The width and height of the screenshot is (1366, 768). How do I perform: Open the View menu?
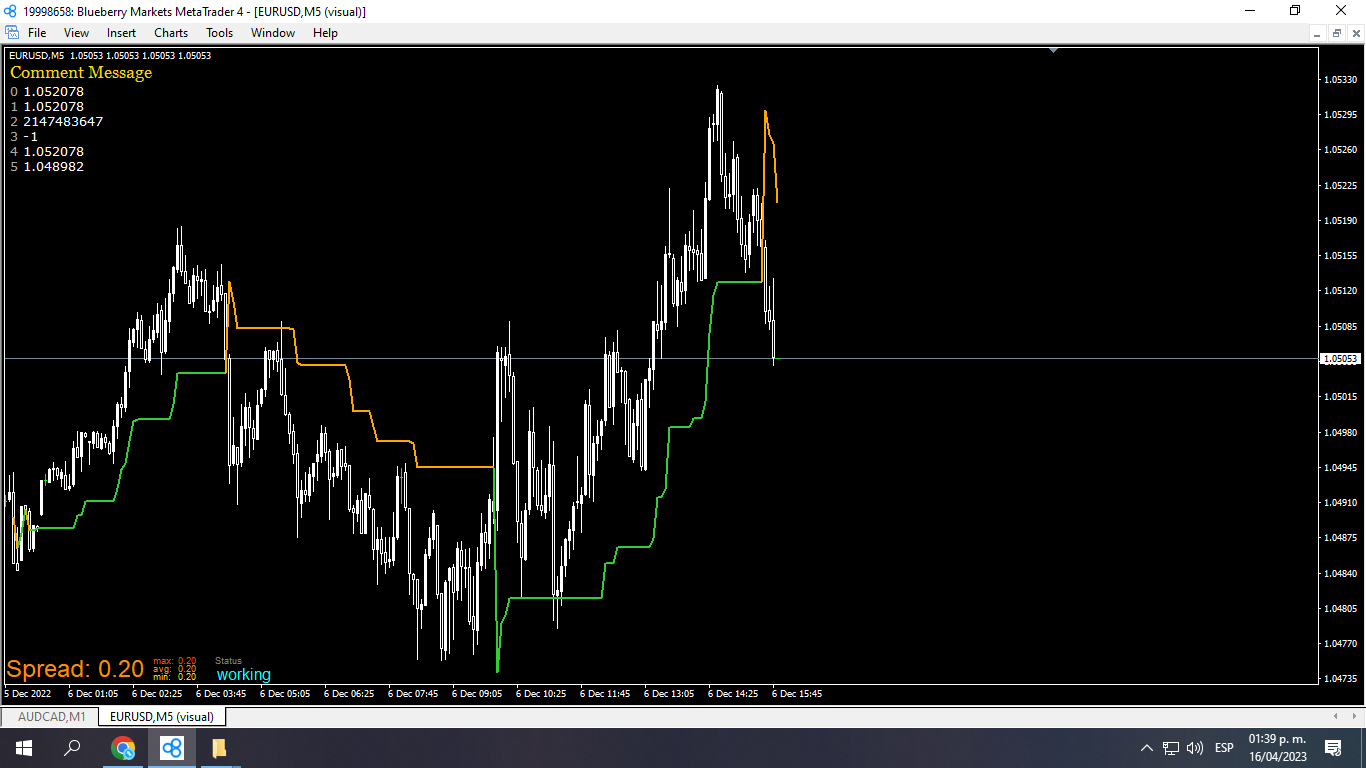[x=76, y=33]
